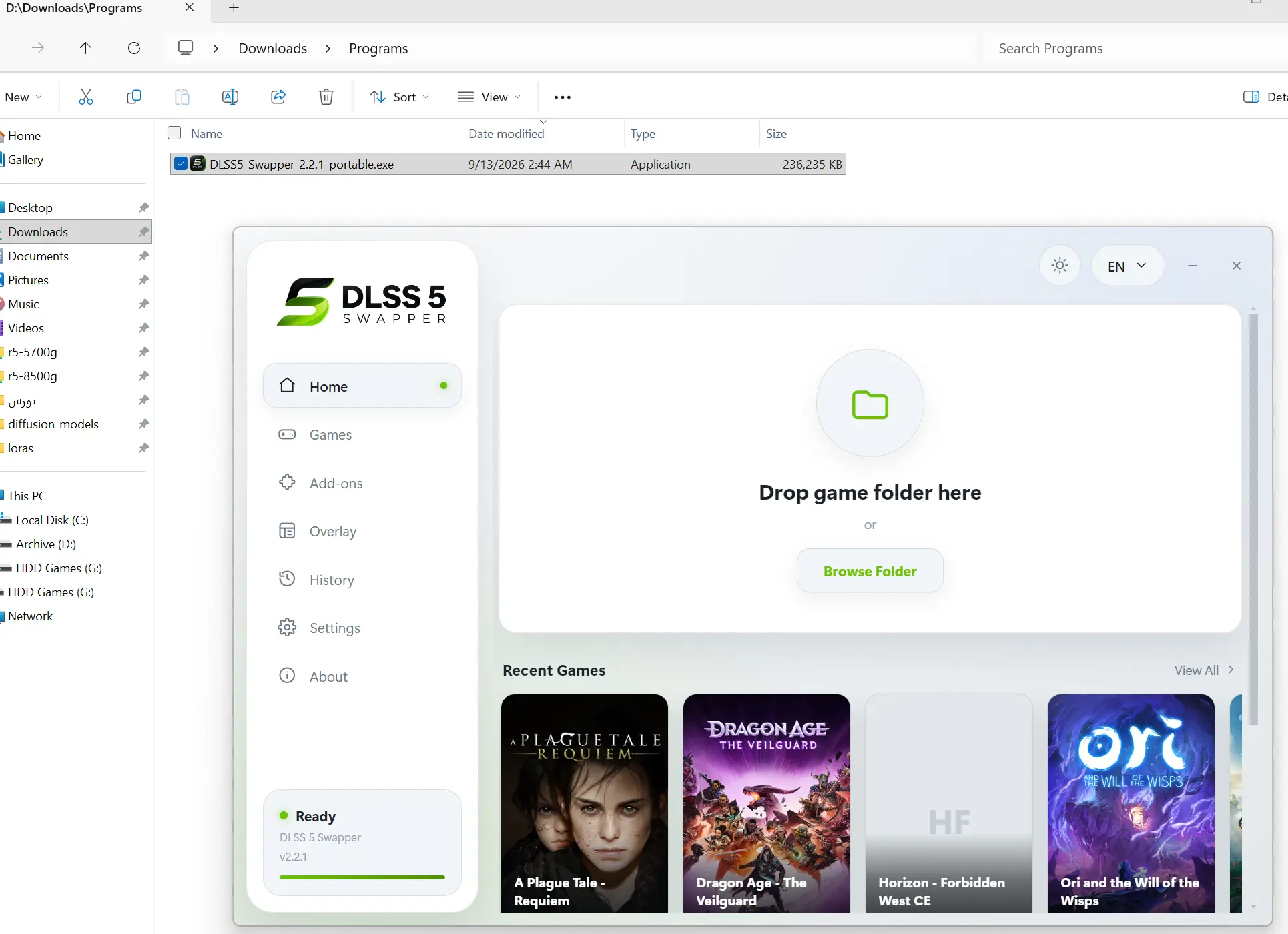Image resolution: width=1288 pixels, height=934 pixels.
Task: Click the Delete trash icon in Explorer toolbar
Action: pos(326,97)
